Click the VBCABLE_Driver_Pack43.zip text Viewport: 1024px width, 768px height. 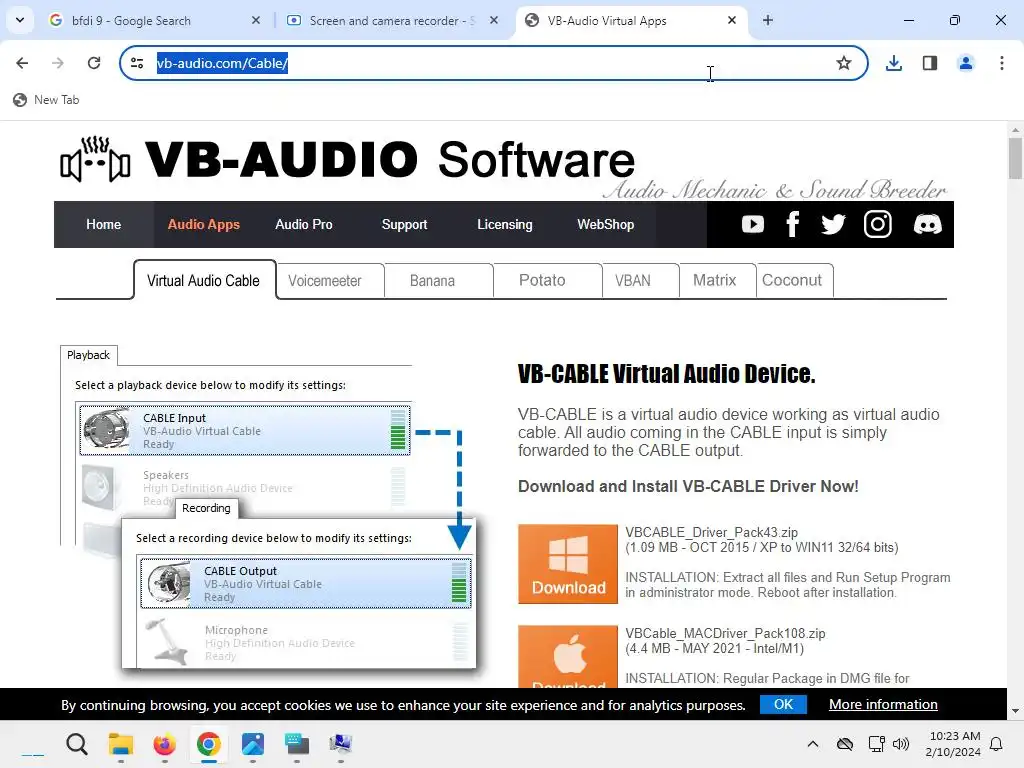point(711,532)
